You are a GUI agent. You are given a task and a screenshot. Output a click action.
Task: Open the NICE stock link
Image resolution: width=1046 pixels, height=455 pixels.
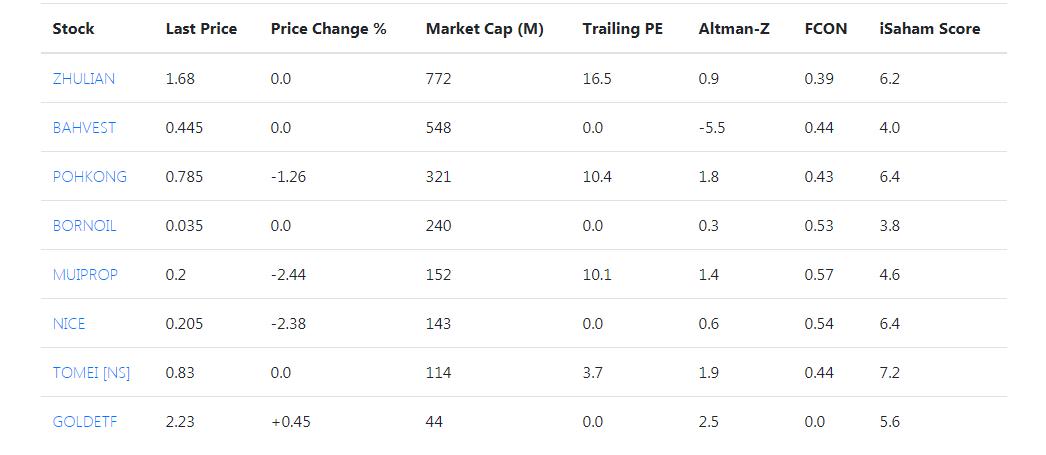click(x=69, y=324)
